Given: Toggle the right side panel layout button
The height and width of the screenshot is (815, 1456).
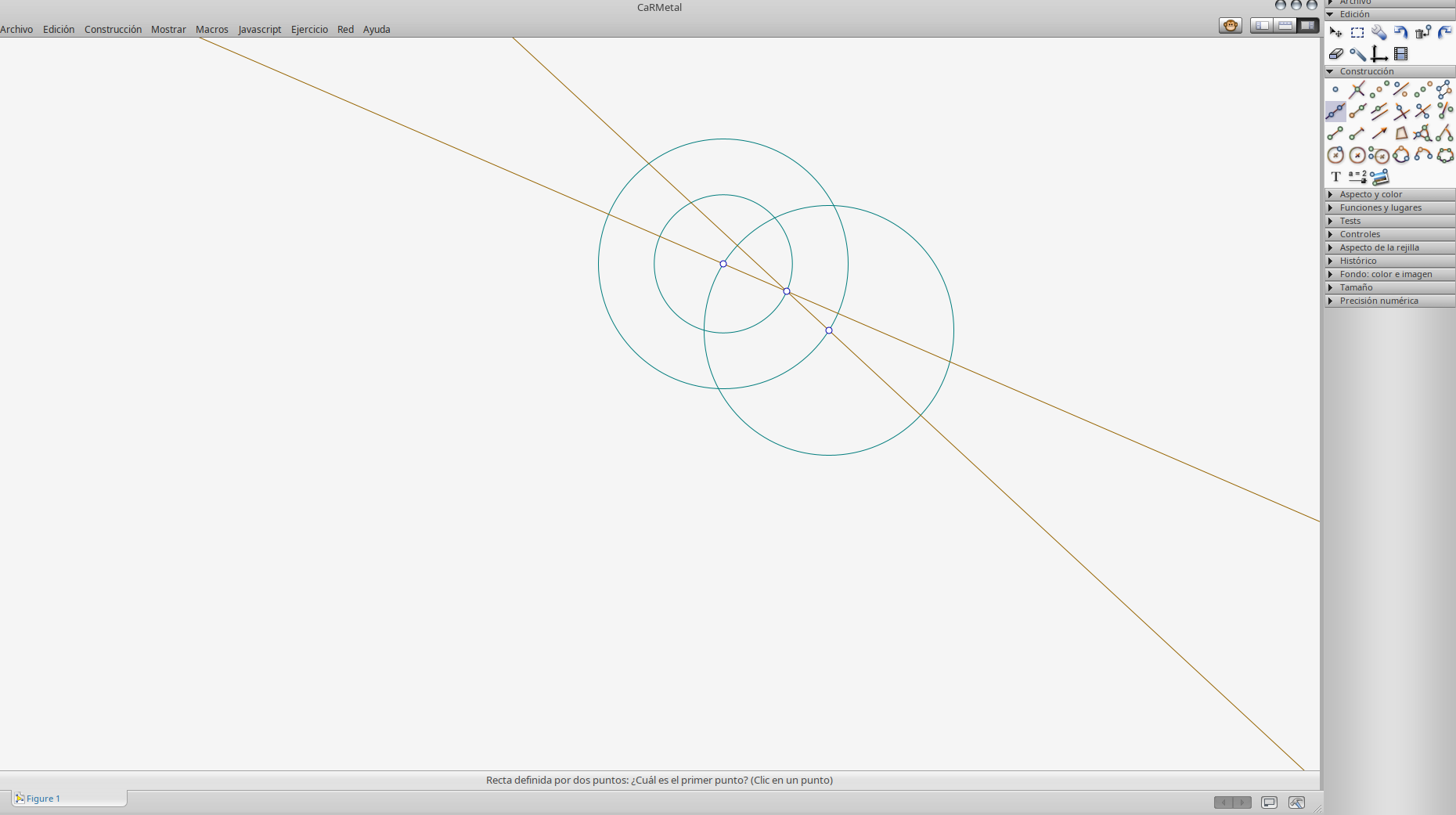Looking at the screenshot, I should click(1307, 26).
